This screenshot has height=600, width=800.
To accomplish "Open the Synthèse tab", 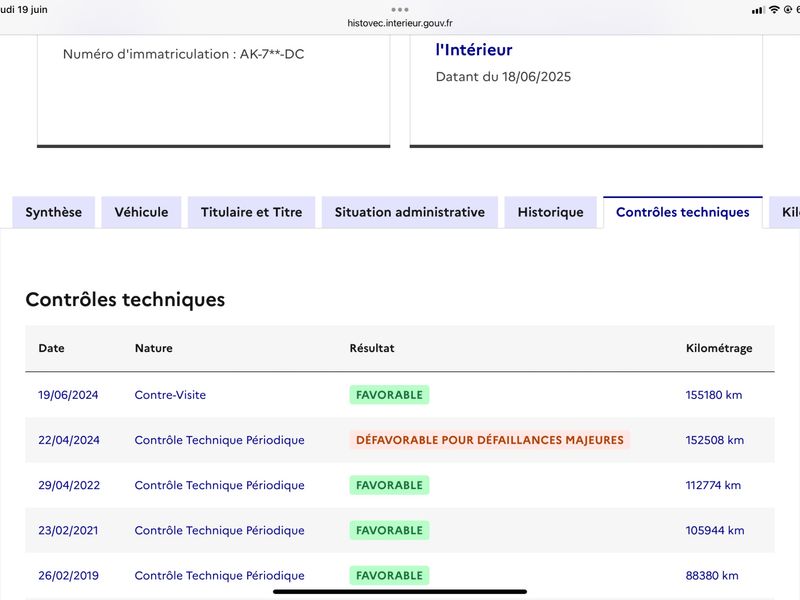I will (x=54, y=212).
